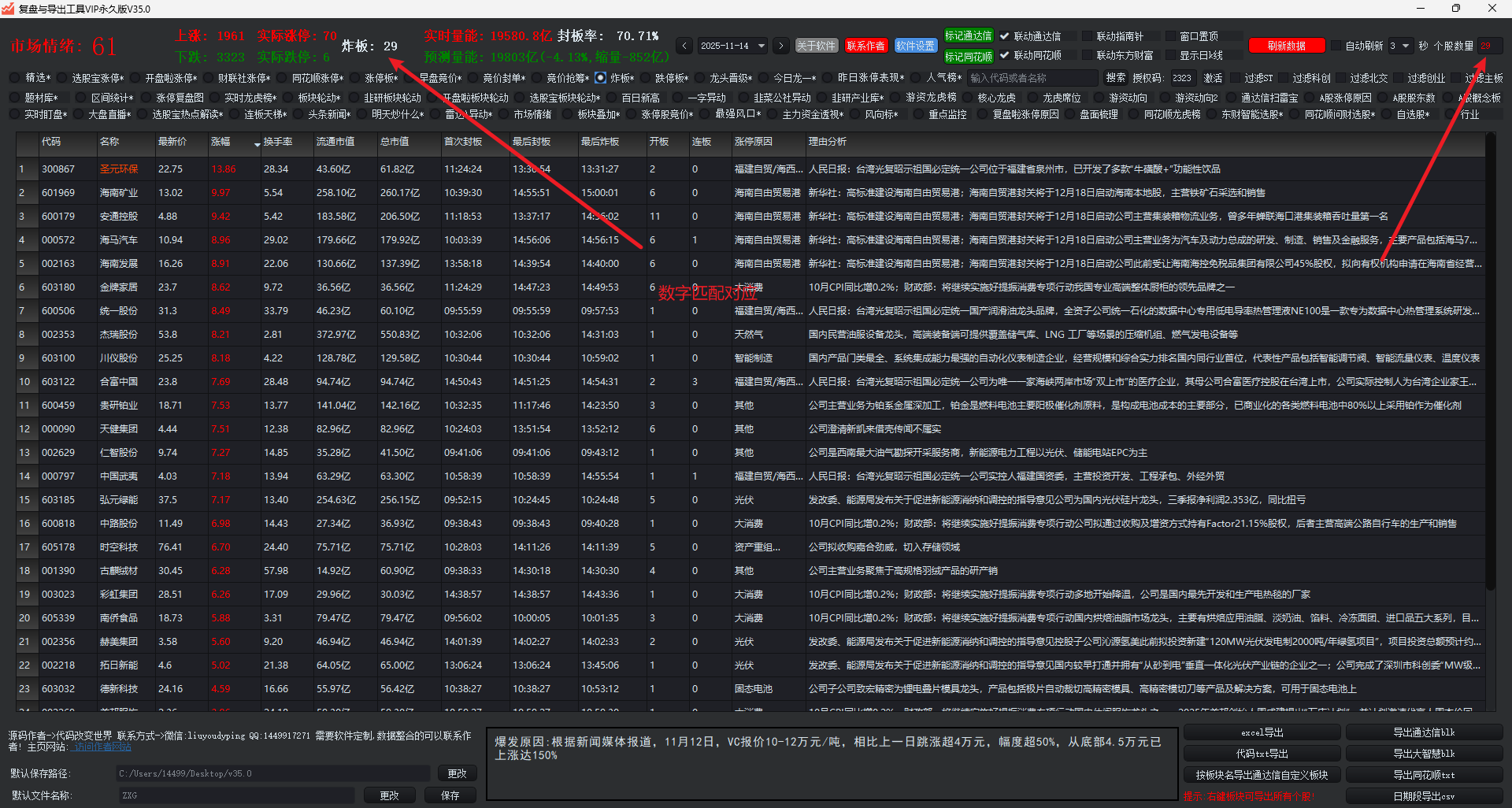Screen dimensions: 1512x808
Task: Click the red 刷新数据 button
Action: click(1287, 46)
